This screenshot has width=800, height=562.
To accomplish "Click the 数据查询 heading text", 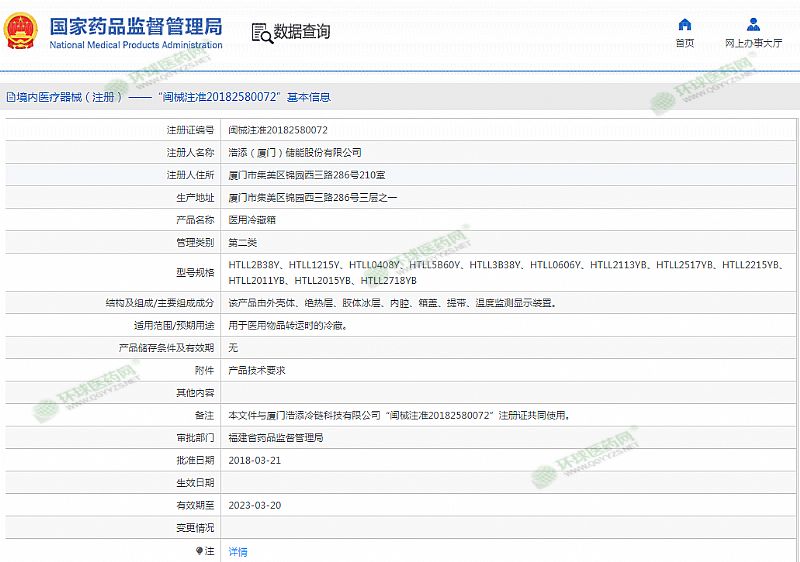I will pyautogui.click(x=301, y=32).
